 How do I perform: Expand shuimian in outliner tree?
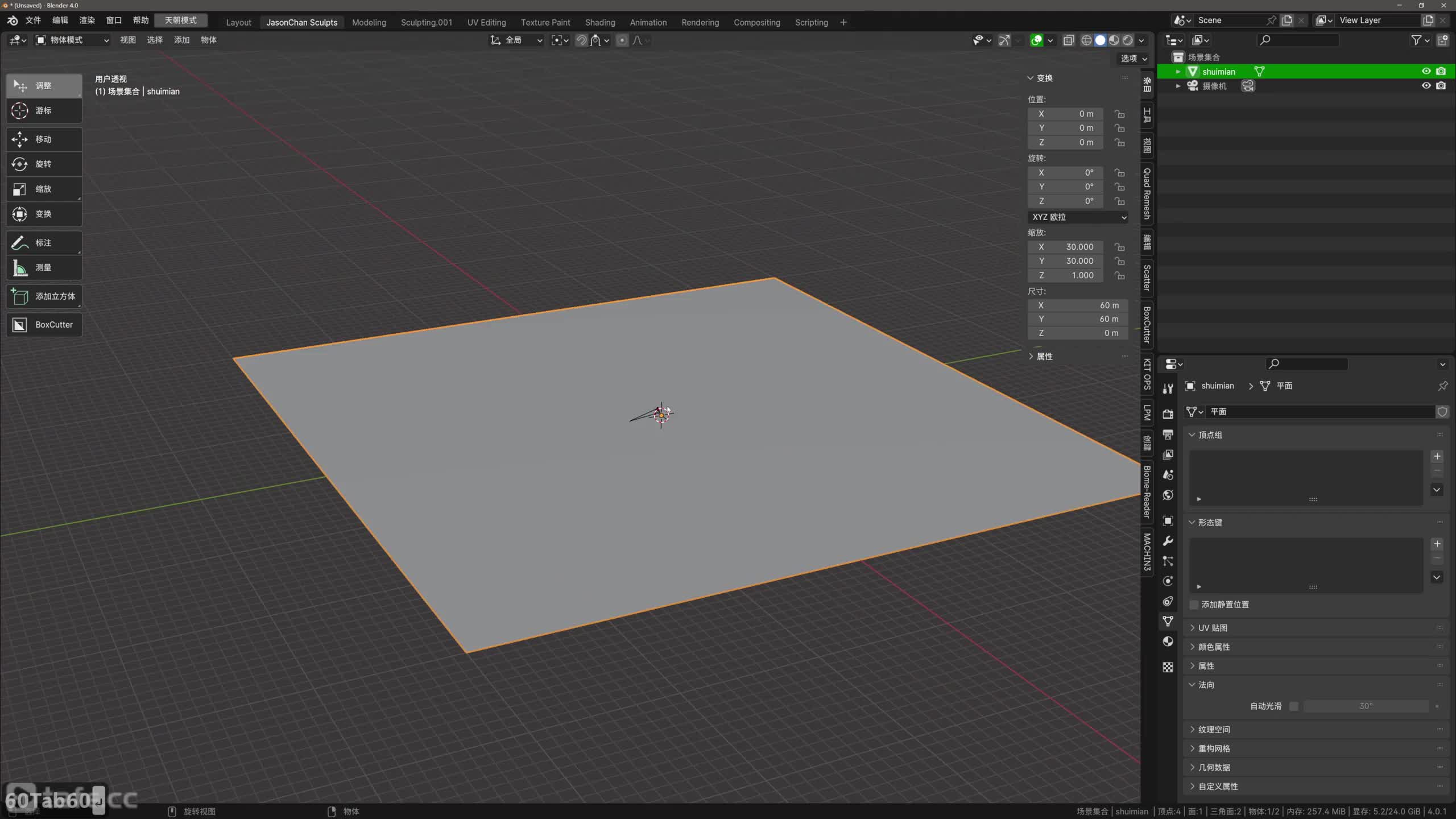tap(1178, 72)
